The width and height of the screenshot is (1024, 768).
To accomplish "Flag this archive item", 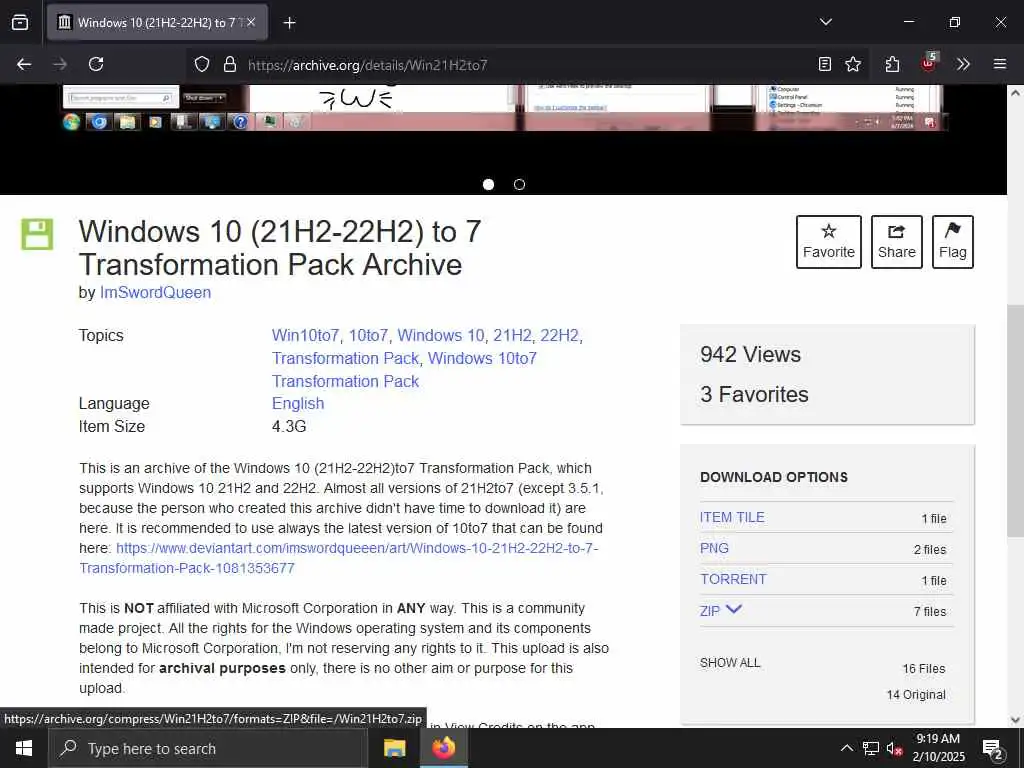I will pos(953,242).
